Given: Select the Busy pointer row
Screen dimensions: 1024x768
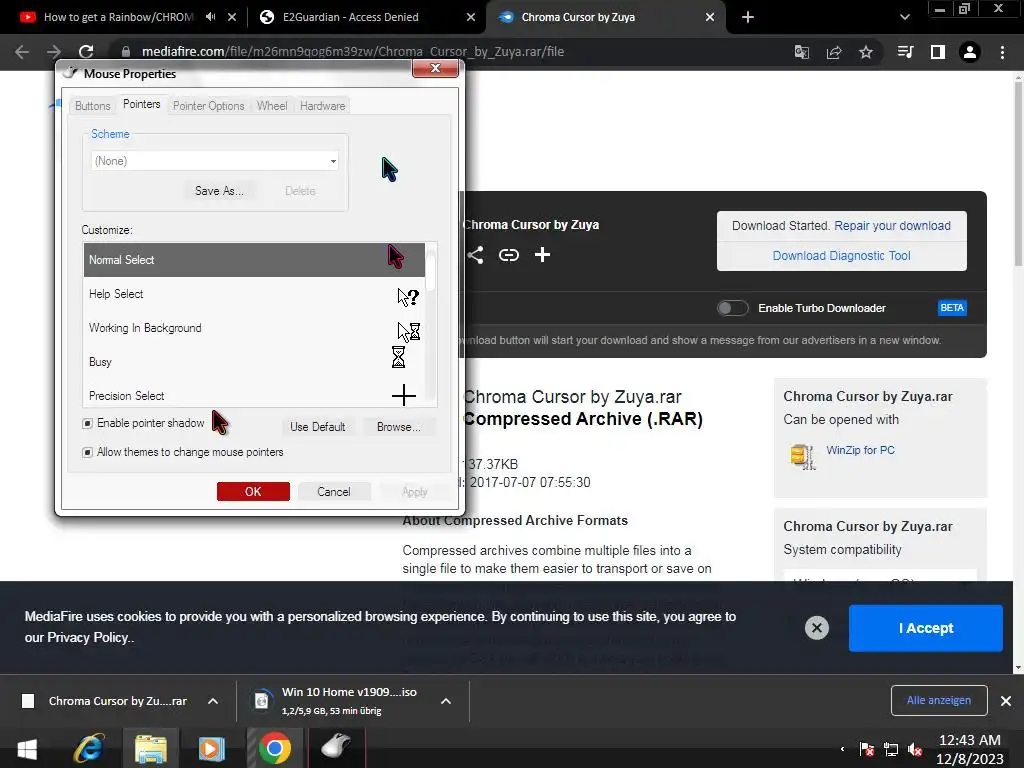Looking at the screenshot, I should [254, 362].
